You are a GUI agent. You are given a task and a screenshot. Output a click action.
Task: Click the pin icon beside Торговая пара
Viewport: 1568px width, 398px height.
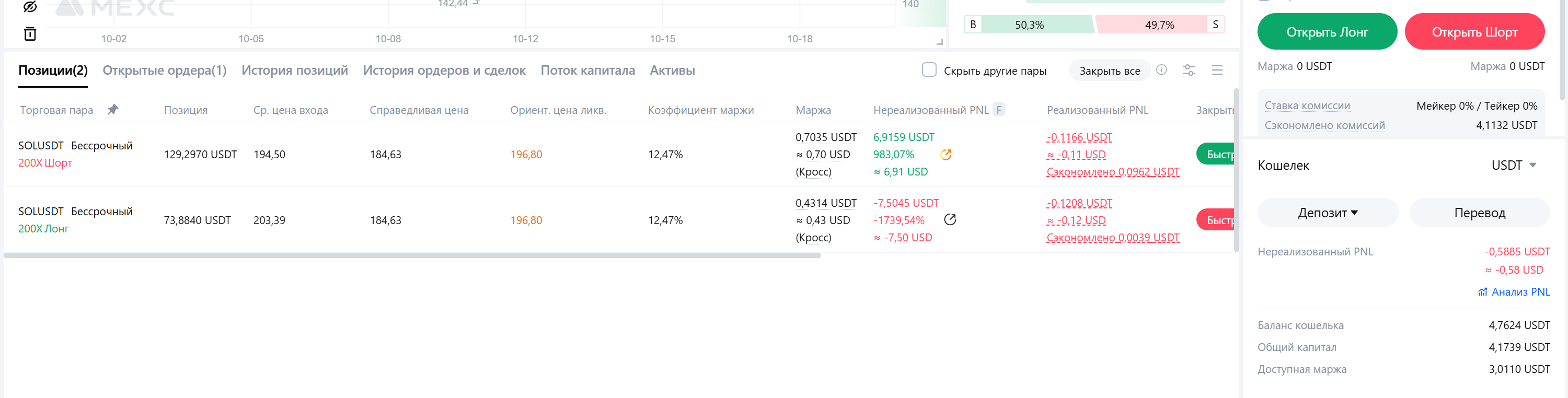(112, 110)
